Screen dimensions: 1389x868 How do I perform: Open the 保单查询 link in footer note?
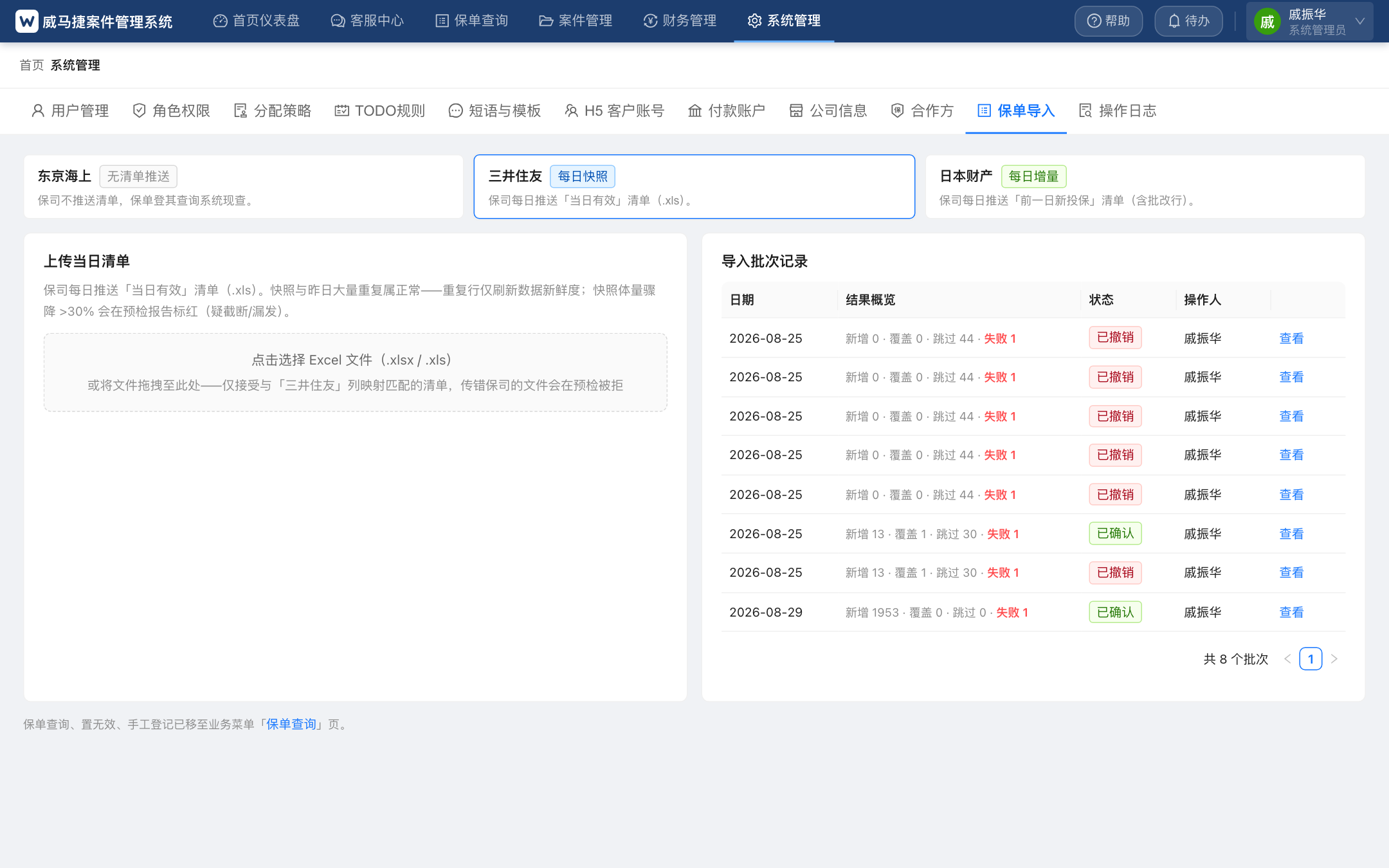coord(291,725)
